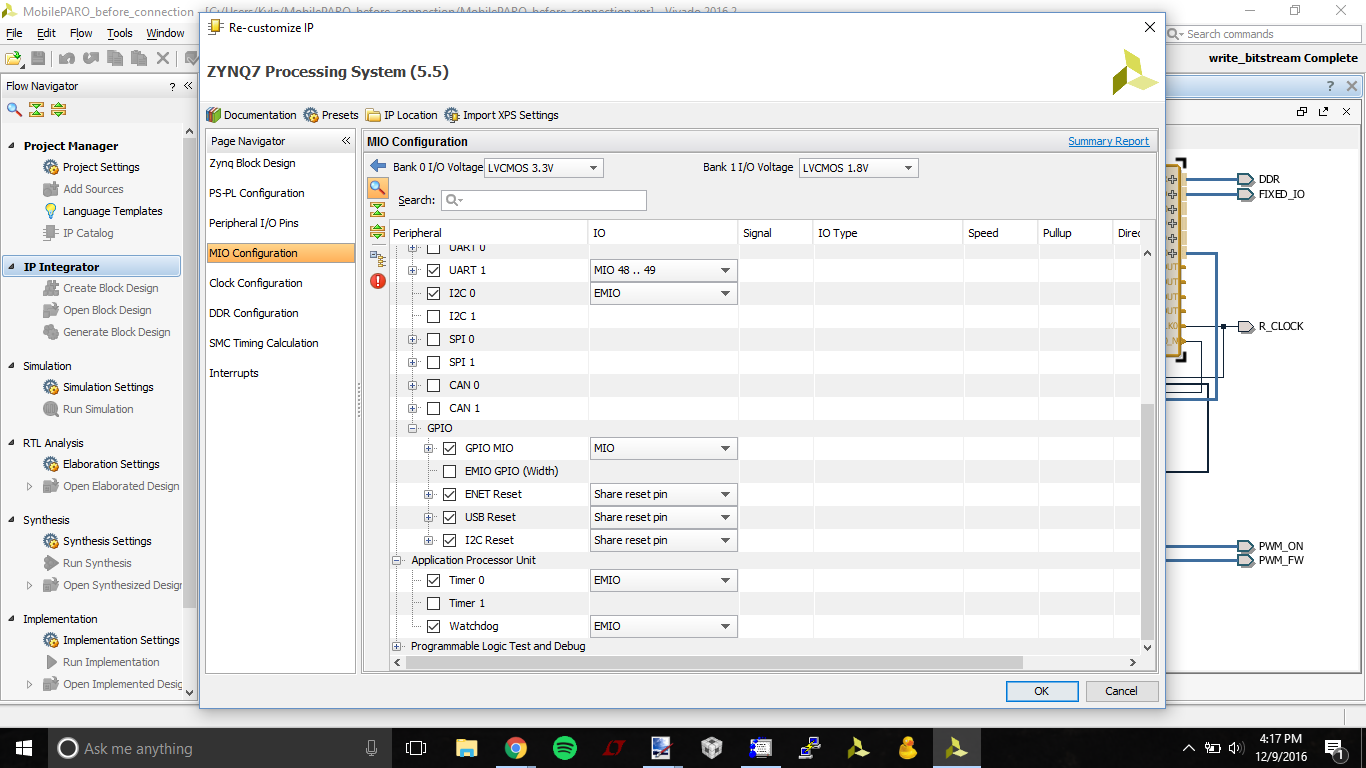Click Flow Navigator expand-all icon
This screenshot has height=768, width=1366.
58,109
